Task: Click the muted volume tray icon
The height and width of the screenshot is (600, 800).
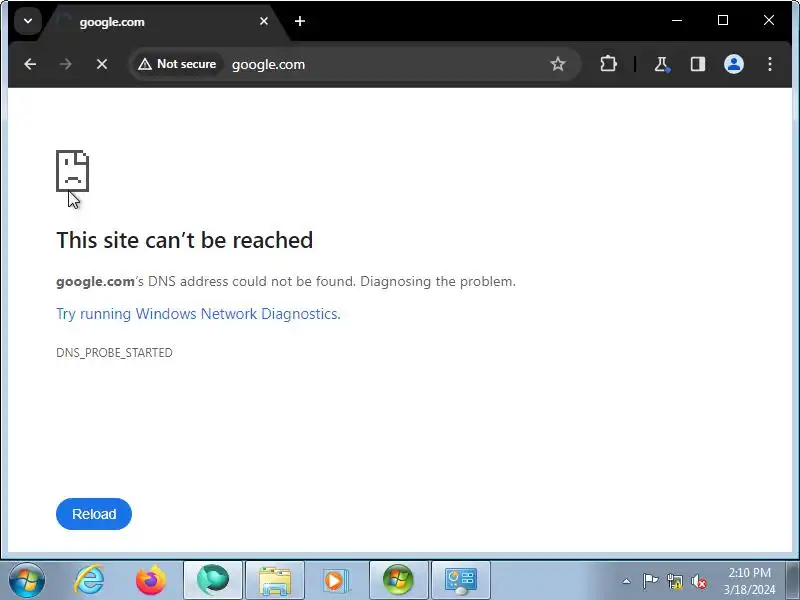Action: 699,581
